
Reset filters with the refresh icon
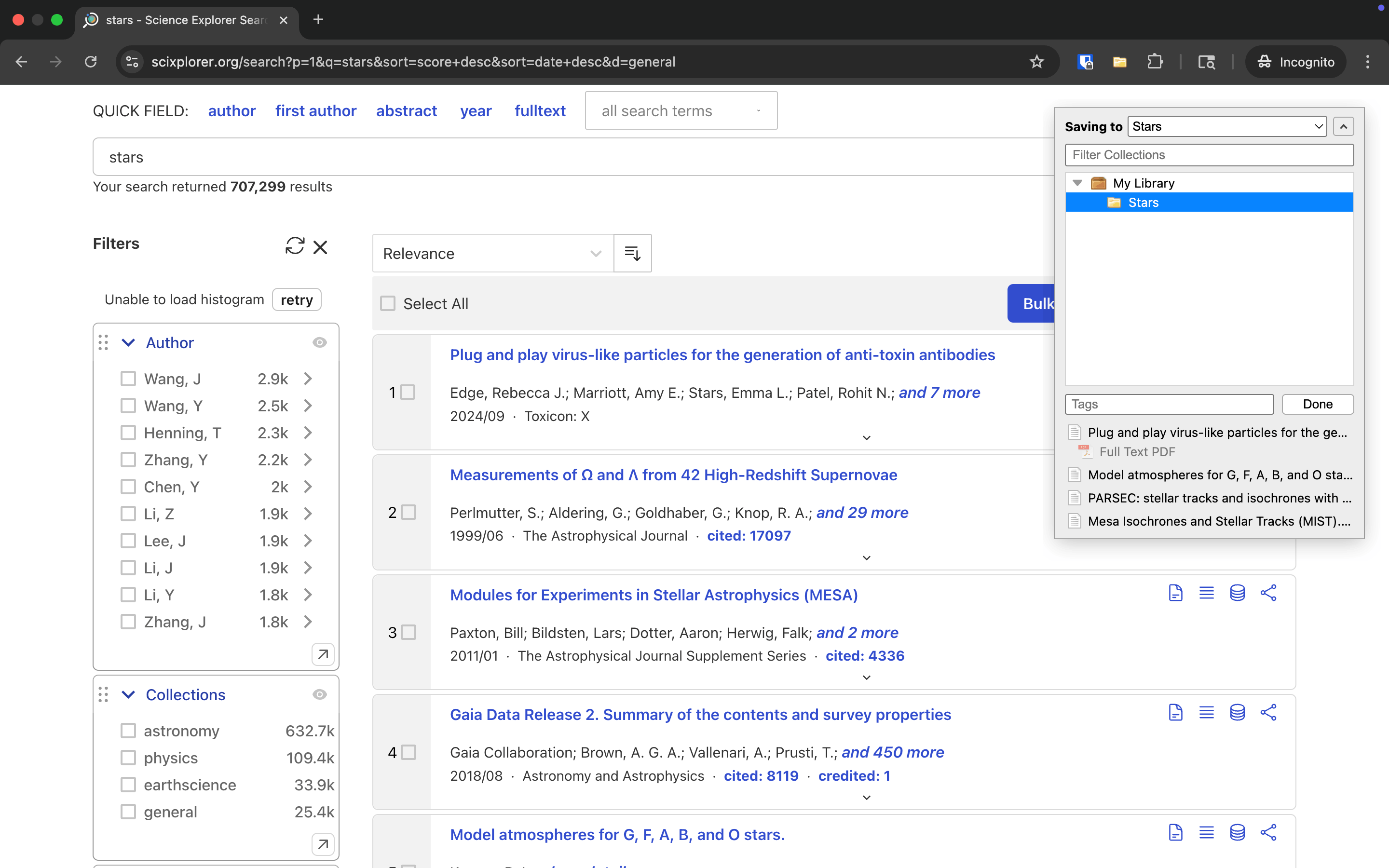[295, 246]
